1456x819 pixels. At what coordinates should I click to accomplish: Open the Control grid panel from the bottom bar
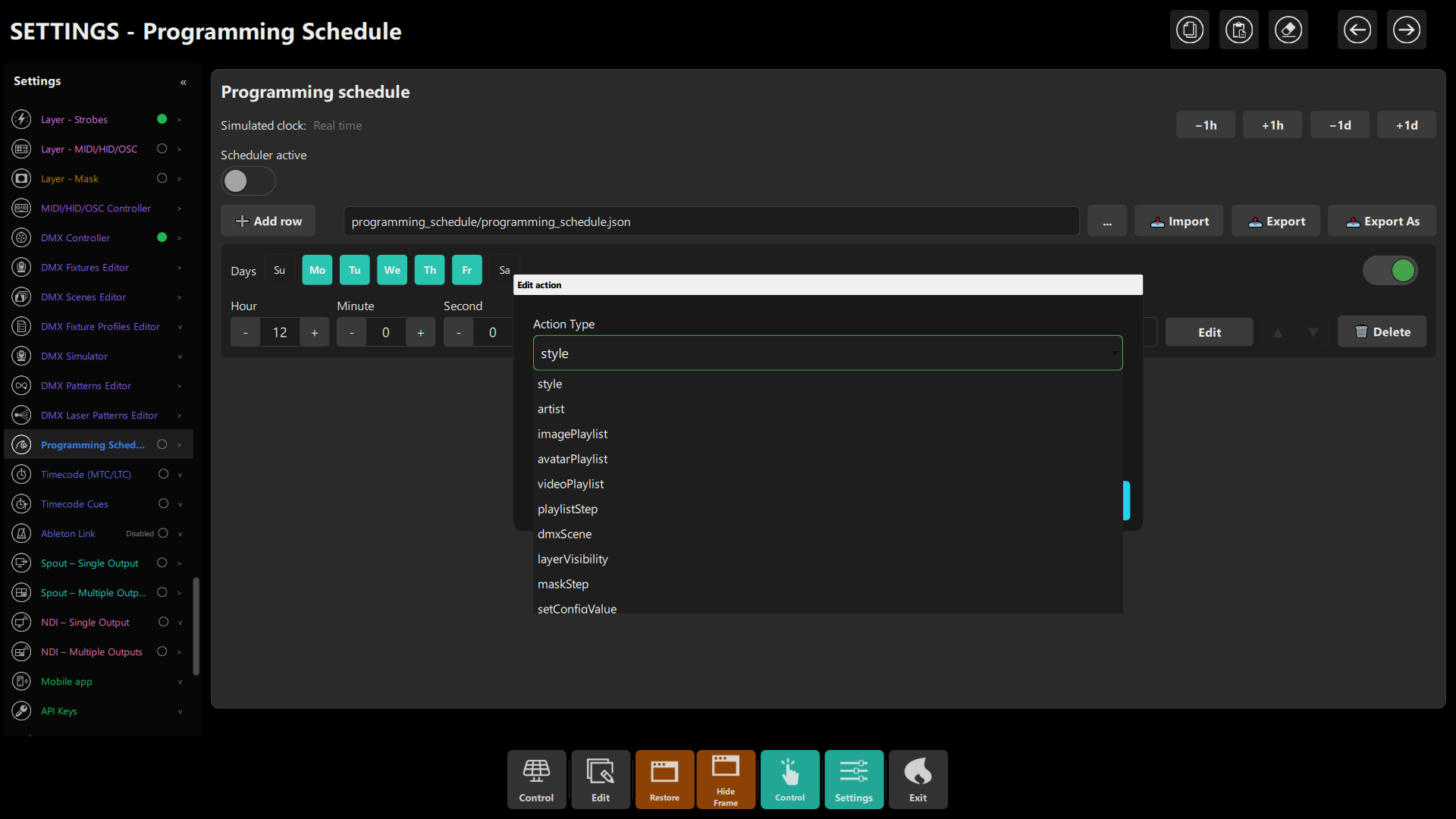(536, 779)
